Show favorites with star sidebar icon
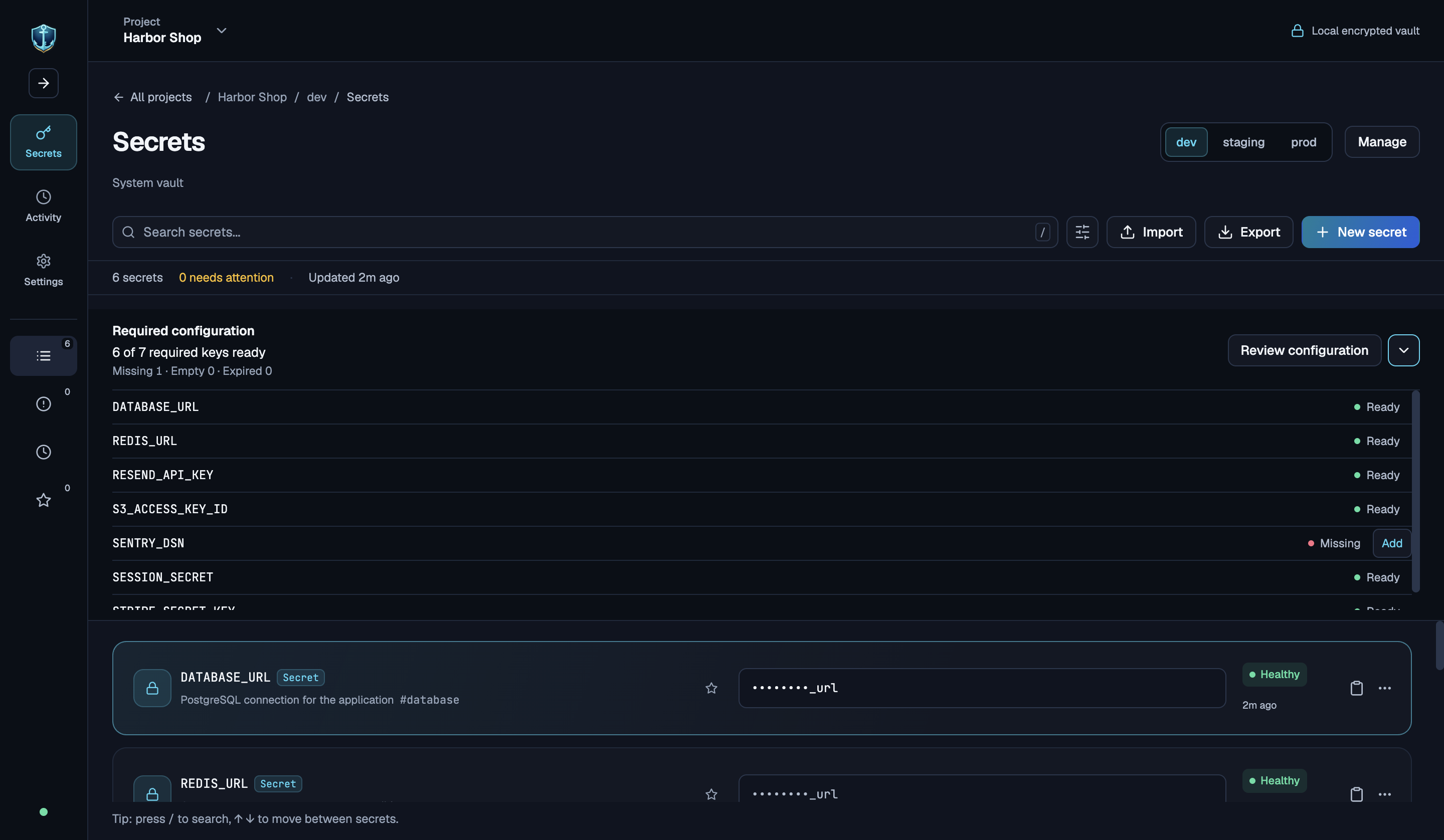Image resolution: width=1444 pixels, height=840 pixels. pyautogui.click(x=44, y=500)
